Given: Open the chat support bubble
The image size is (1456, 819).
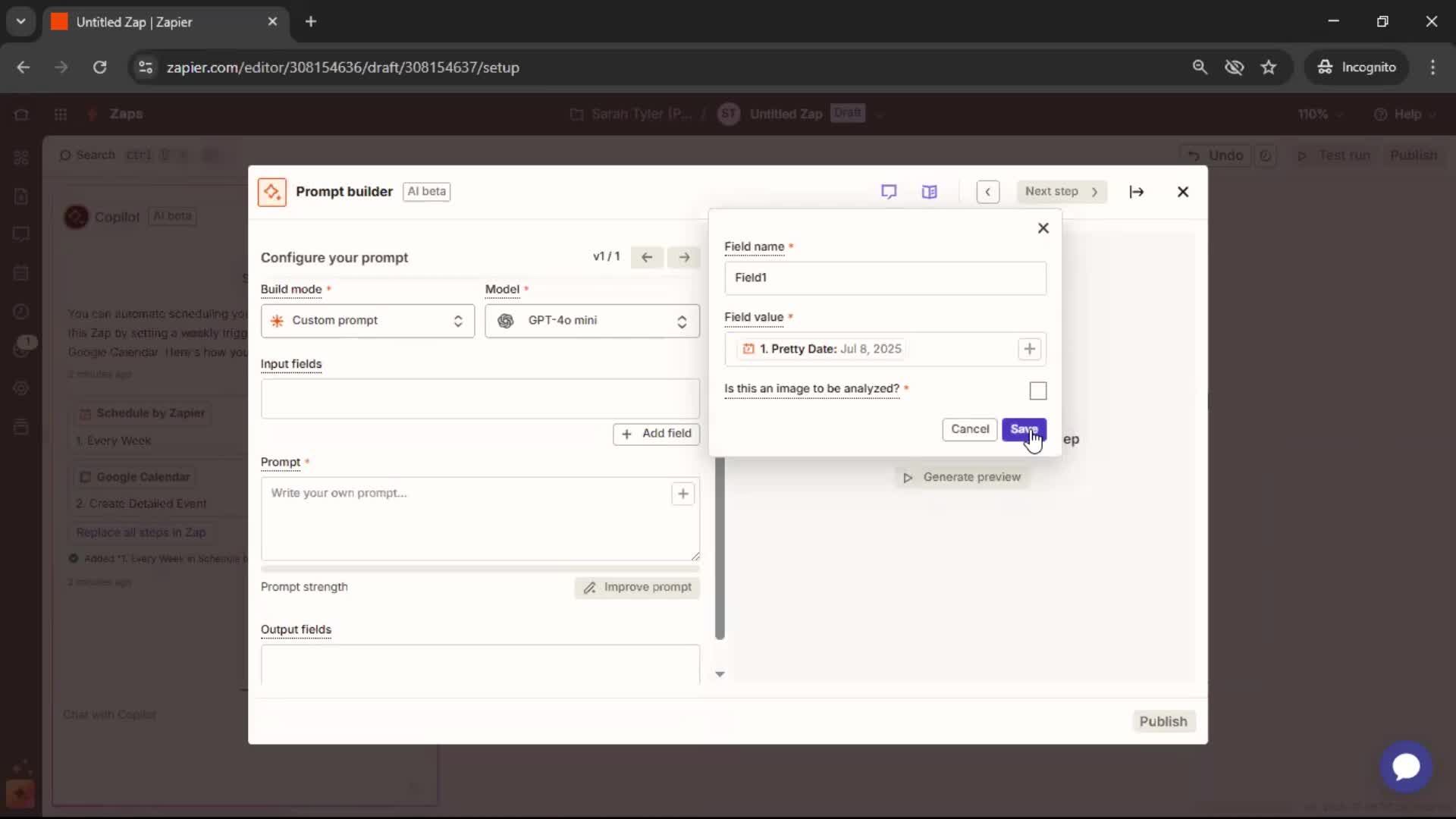Looking at the screenshot, I should [1406, 767].
